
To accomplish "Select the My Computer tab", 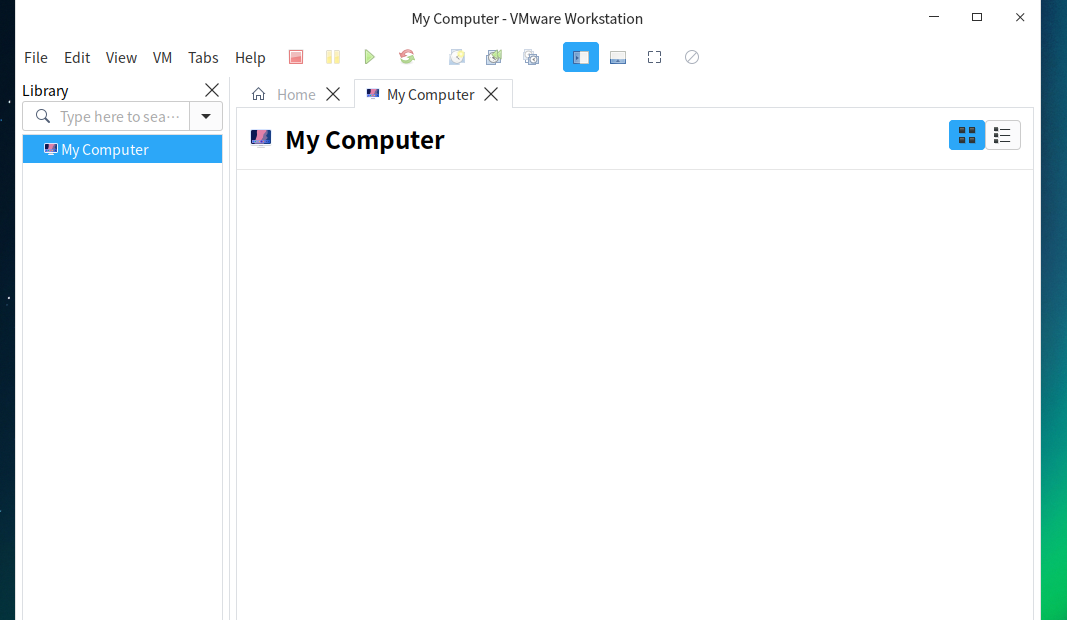I will 433,95.
